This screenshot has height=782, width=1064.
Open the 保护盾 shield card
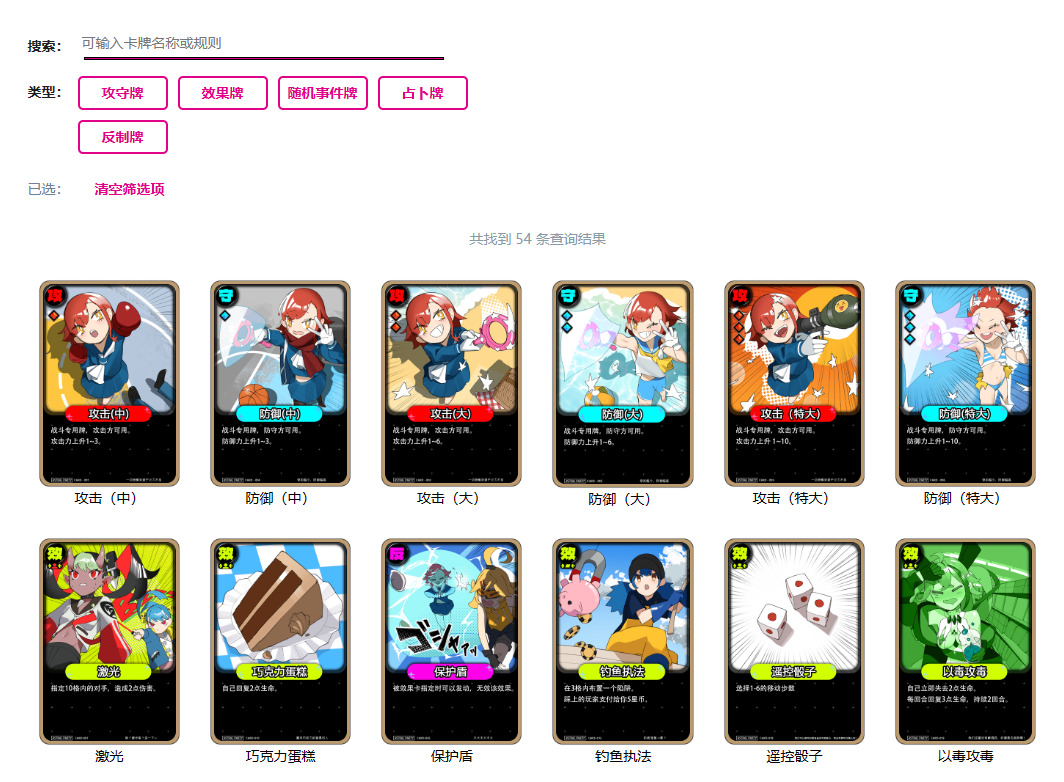[451, 641]
